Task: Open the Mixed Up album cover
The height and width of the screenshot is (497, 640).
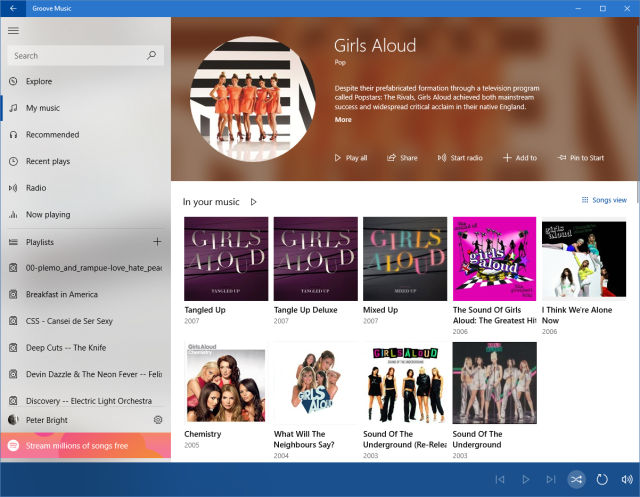Action: [x=405, y=259]
